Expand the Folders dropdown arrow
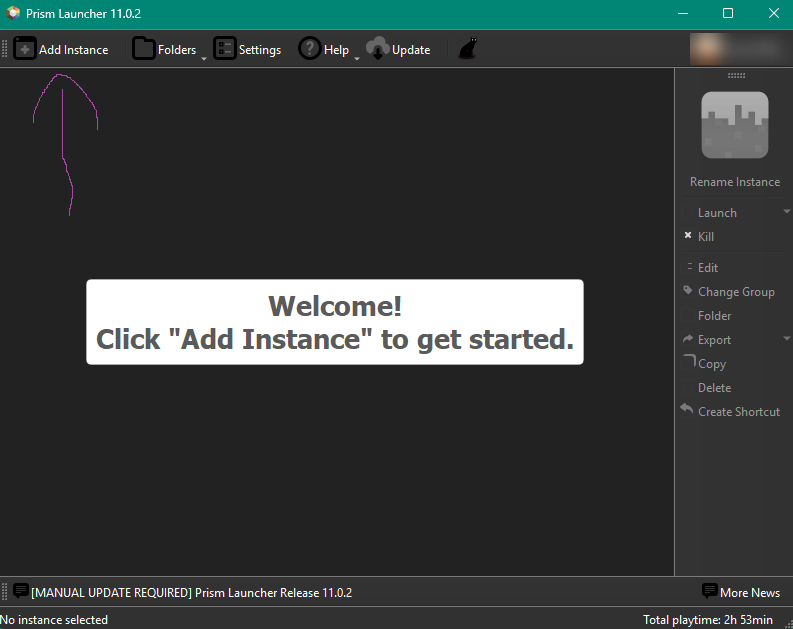 (x=204, y=58)
